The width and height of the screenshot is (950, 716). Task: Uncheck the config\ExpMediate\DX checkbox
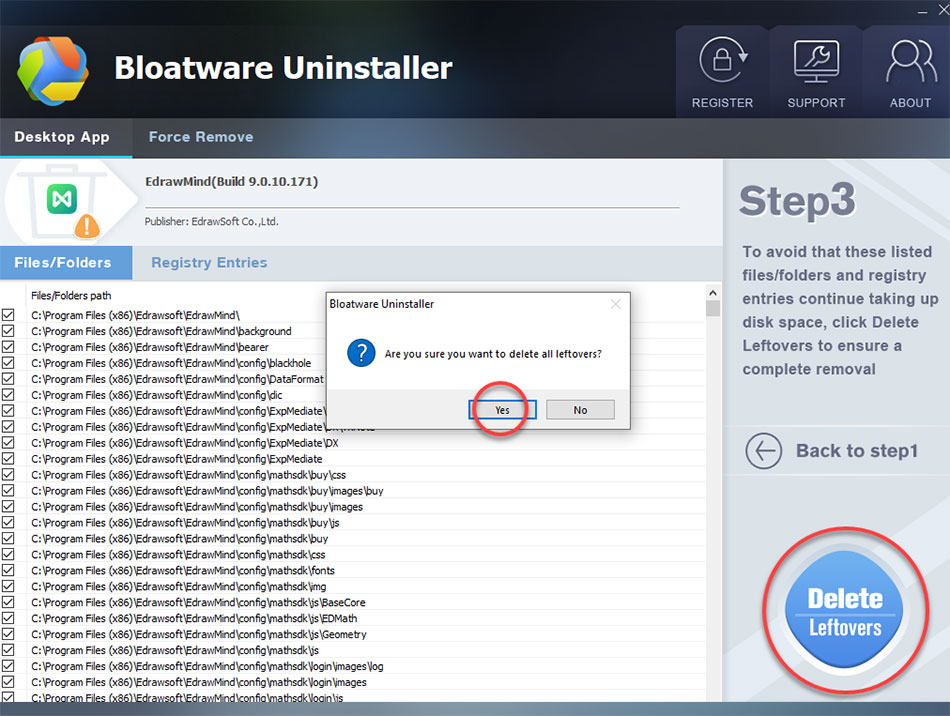pyautogui.click(x=8, y=443)
